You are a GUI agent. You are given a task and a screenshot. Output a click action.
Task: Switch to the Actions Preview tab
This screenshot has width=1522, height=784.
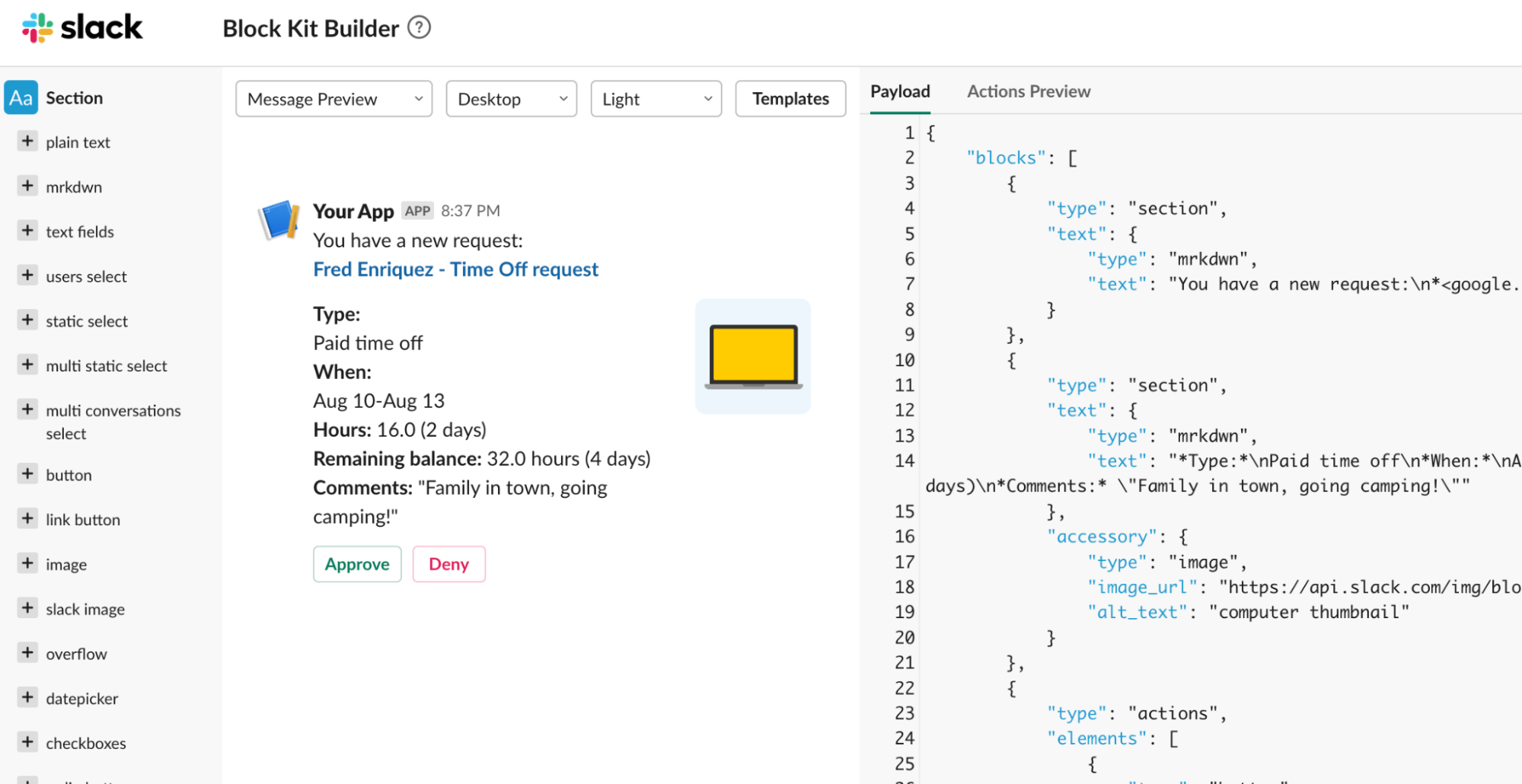[x=1028, y=91]
